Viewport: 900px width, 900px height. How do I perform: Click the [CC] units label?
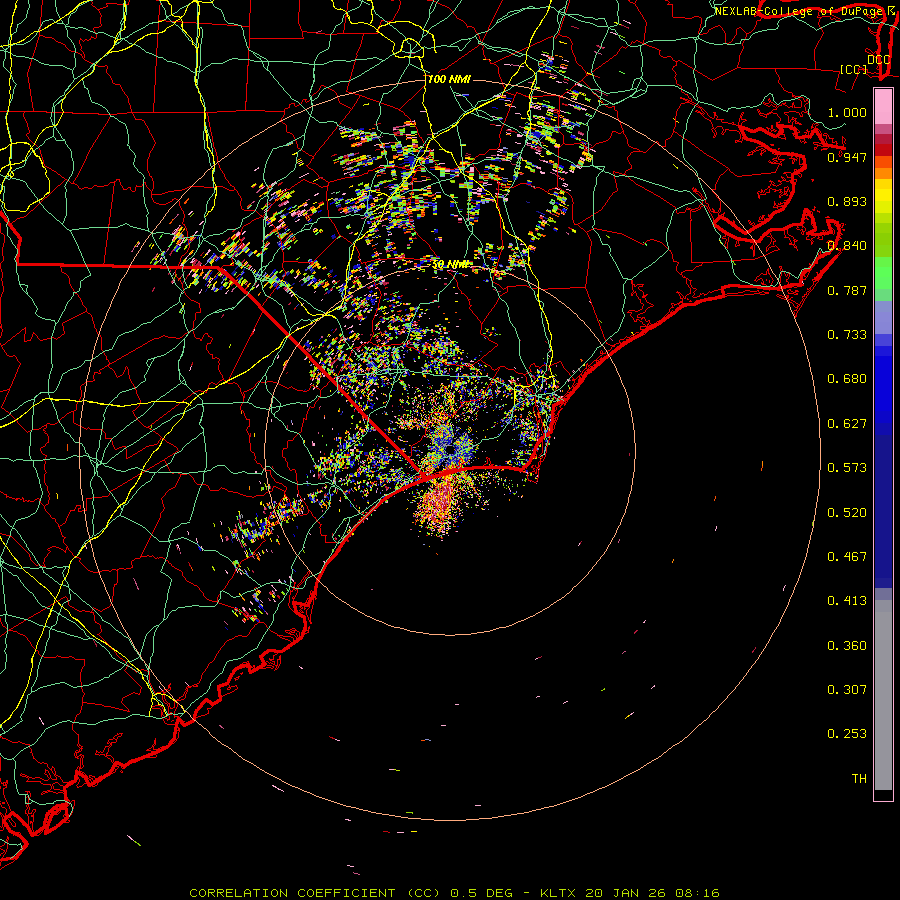(854, 69)
